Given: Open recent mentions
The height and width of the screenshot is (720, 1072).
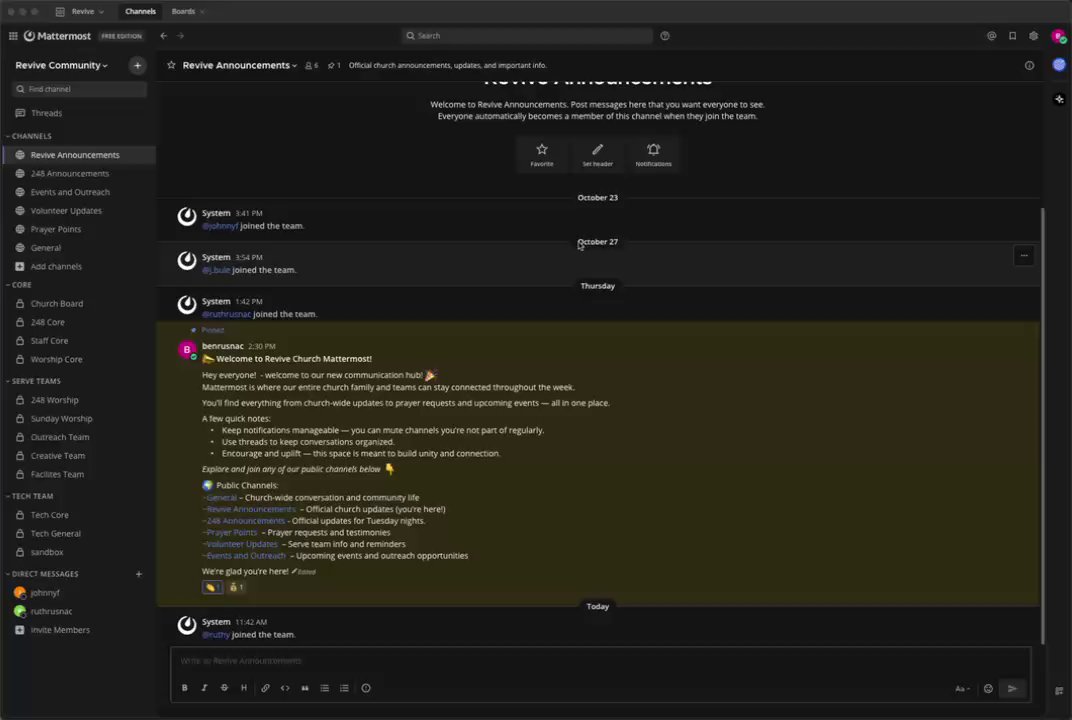Looking at the screenshot, I should pyautogui.click(x=991, y=36).
